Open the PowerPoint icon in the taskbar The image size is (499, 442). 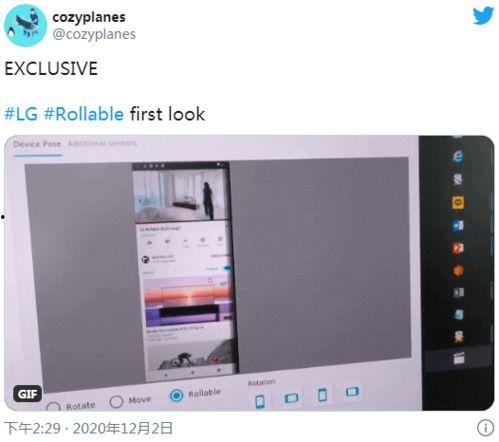(x=458, y=248)
